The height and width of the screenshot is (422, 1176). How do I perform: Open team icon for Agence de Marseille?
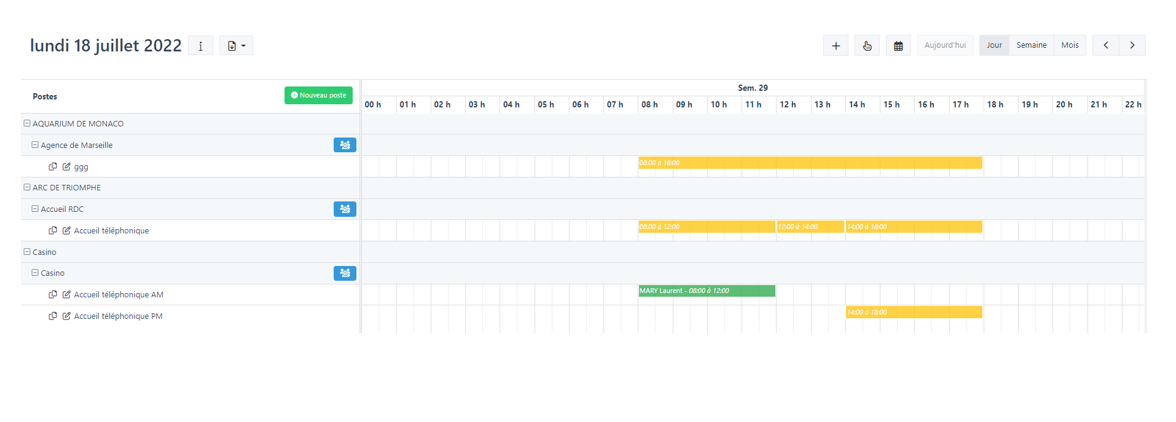click(345, 145)
